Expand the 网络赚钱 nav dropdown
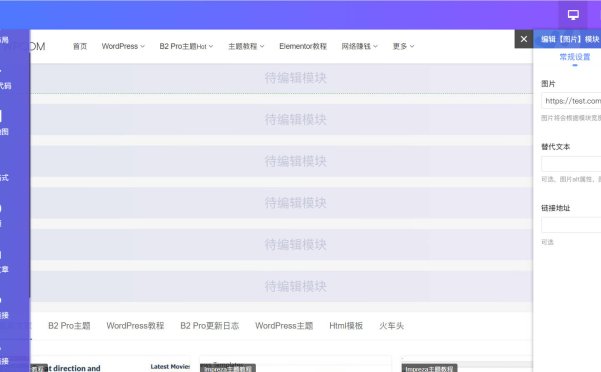Screen dimensions: 601x372 360,46
